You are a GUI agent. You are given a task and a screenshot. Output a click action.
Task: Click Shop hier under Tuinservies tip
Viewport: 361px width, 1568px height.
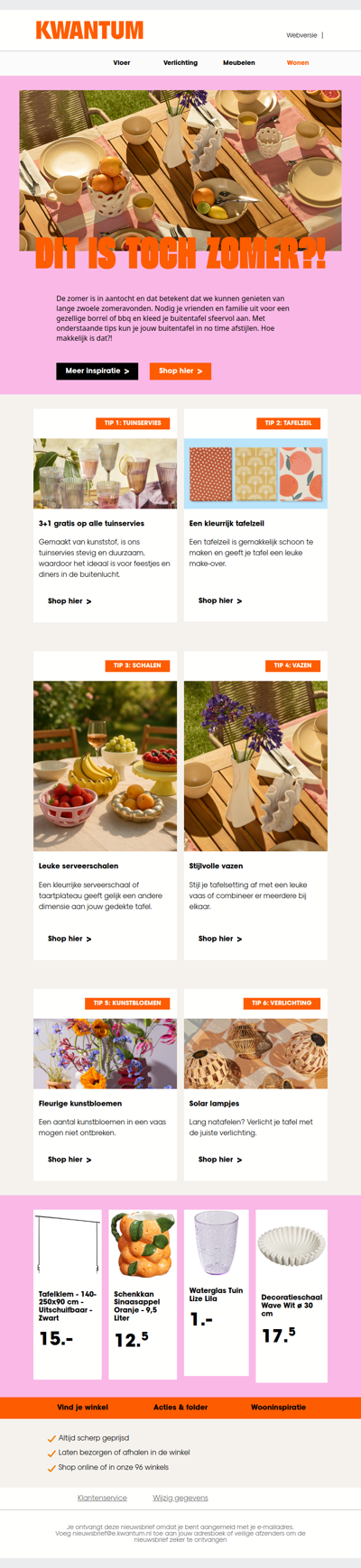point(69,601)
